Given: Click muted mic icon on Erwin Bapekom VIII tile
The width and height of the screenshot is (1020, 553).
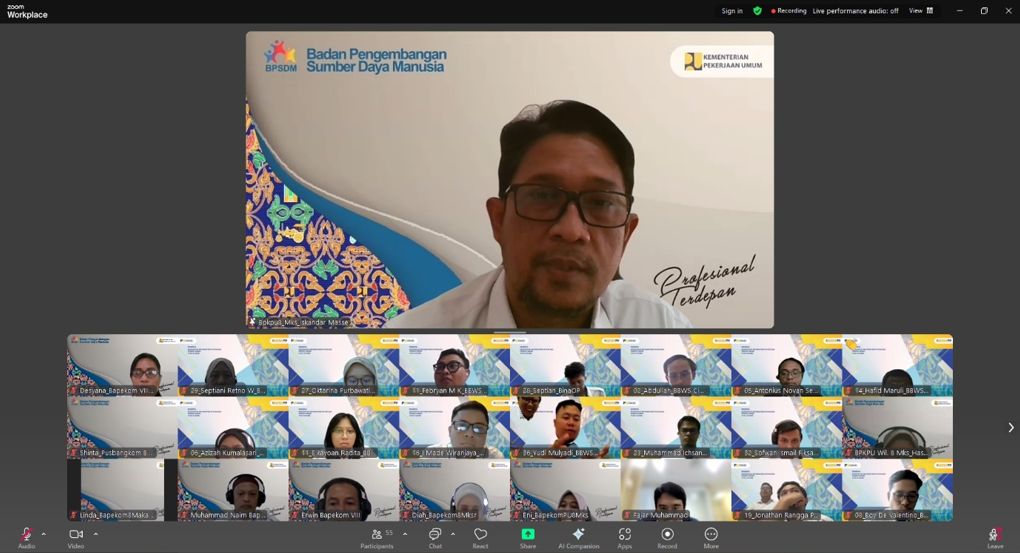Looking at the screenshot, I should click(295, 515).
